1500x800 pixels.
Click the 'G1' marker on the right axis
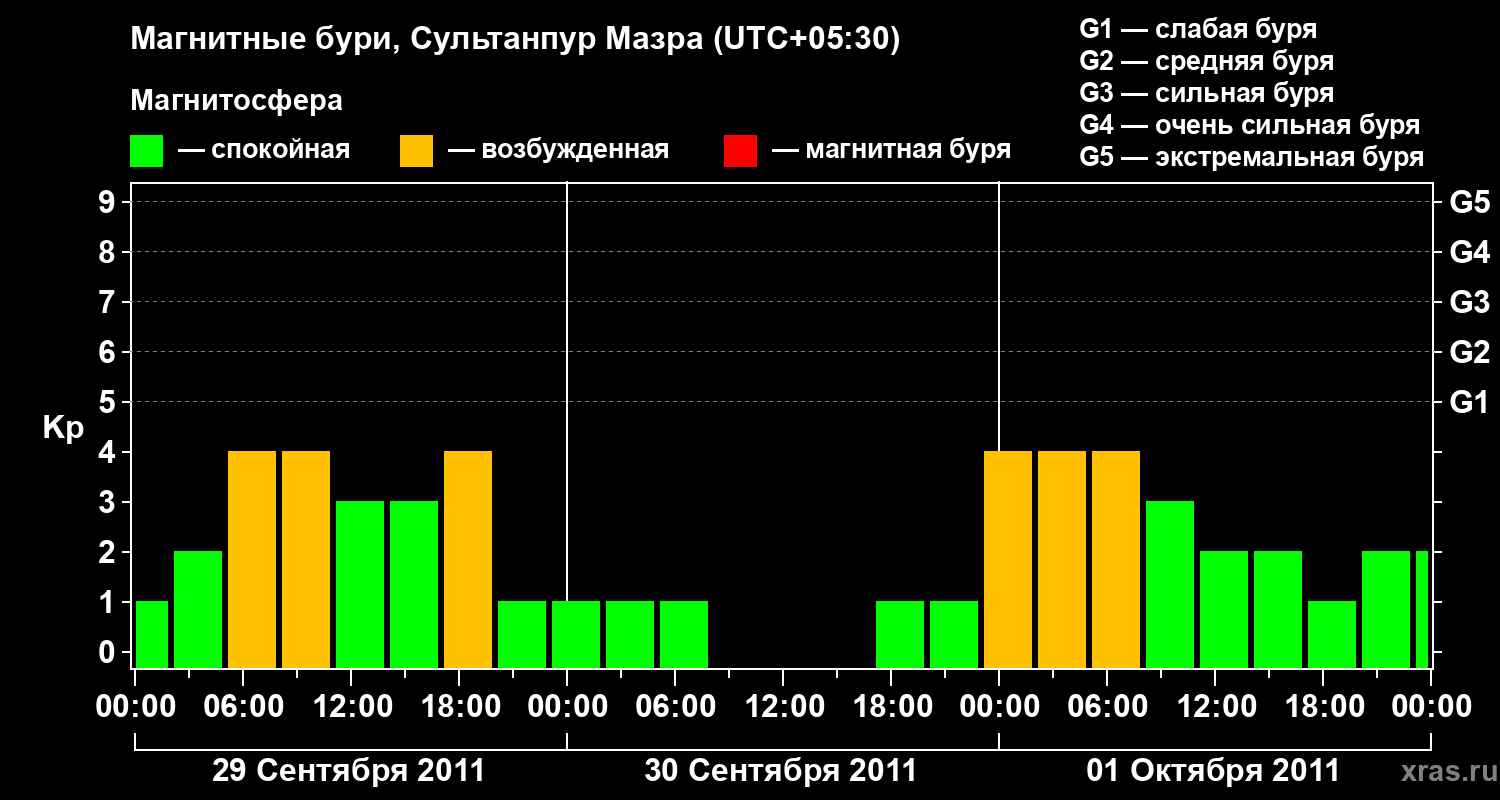click(x=1469, y=403)
